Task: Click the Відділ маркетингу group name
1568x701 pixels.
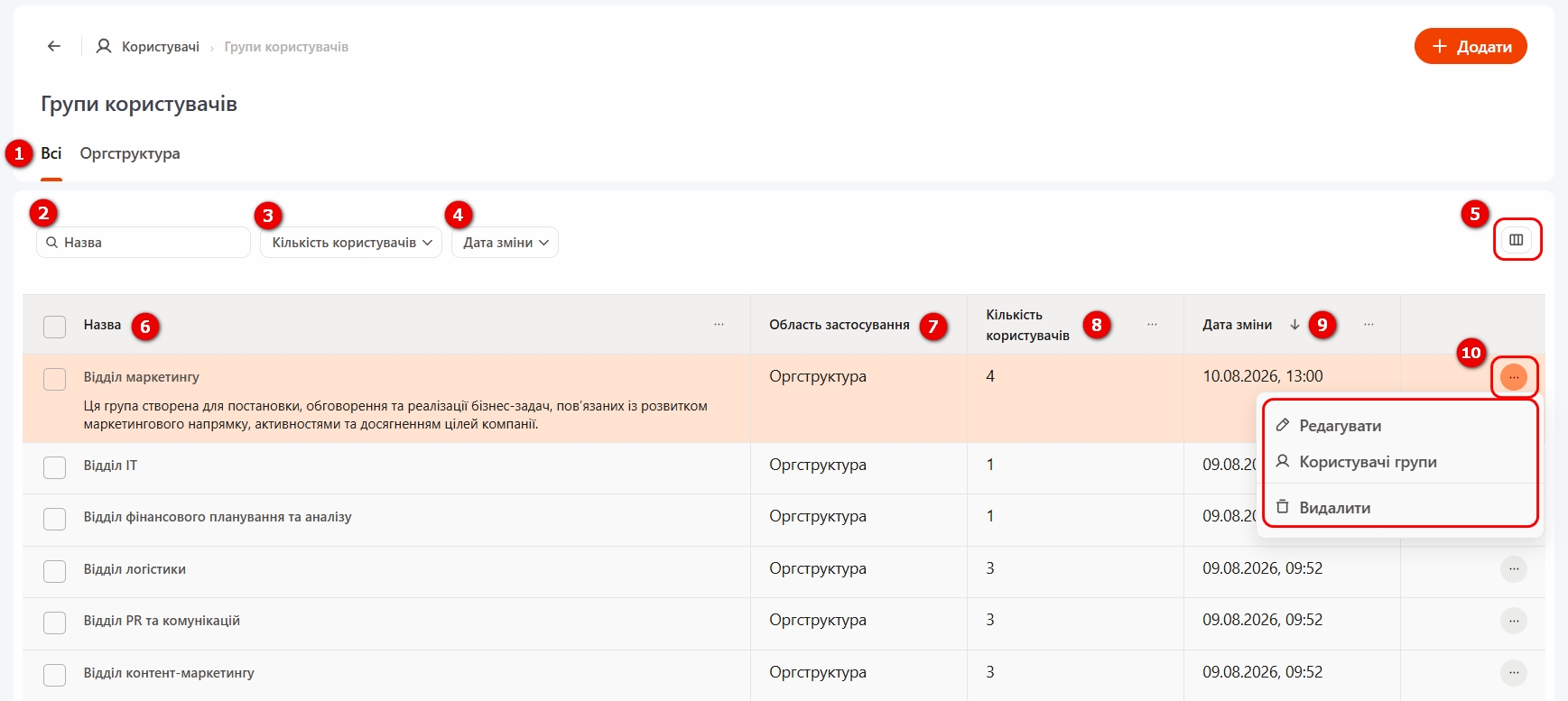Action: pyautogui.click(x=142, y=377)
